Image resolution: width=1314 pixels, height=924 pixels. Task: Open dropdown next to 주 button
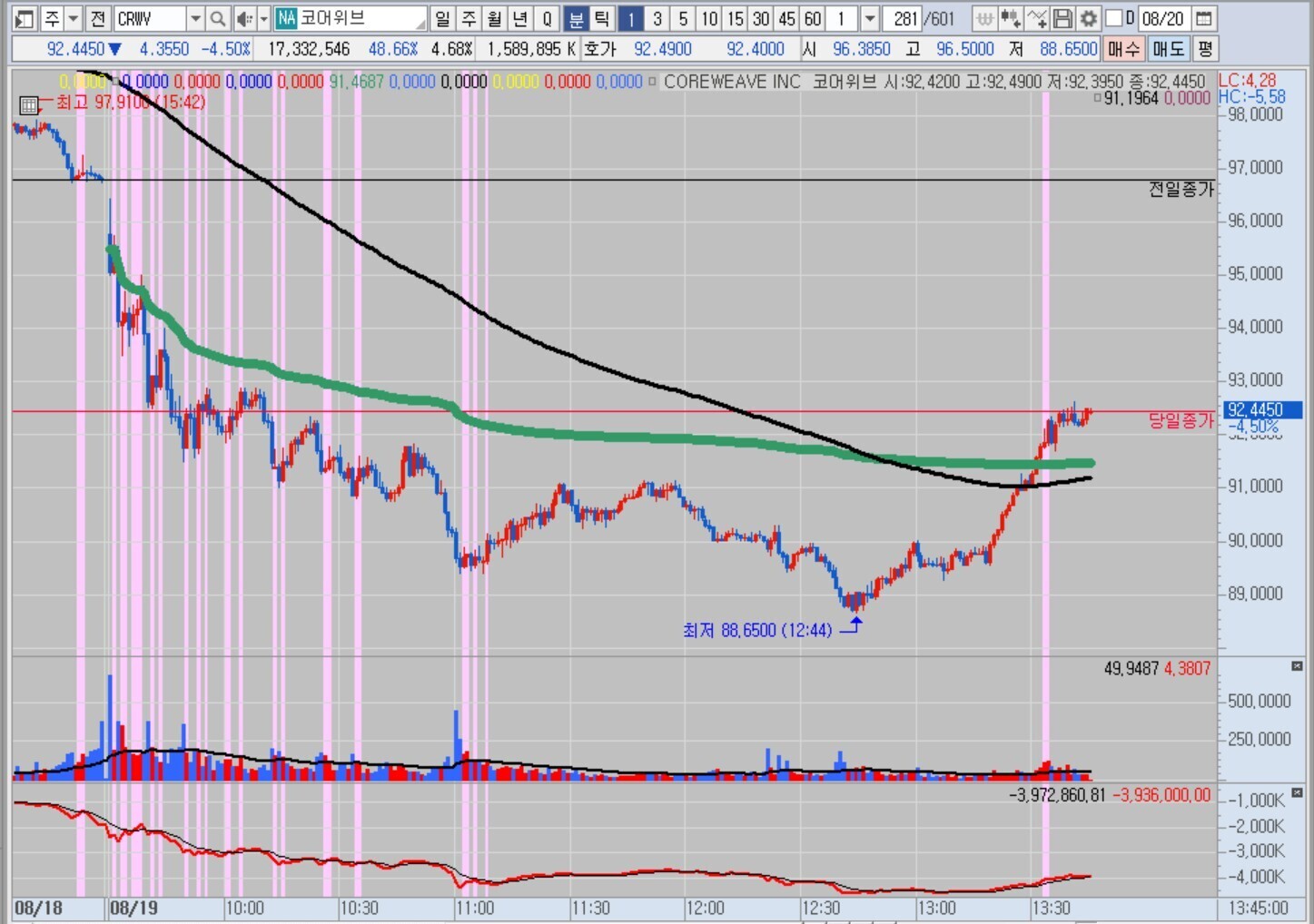click(x=74, y=18)
